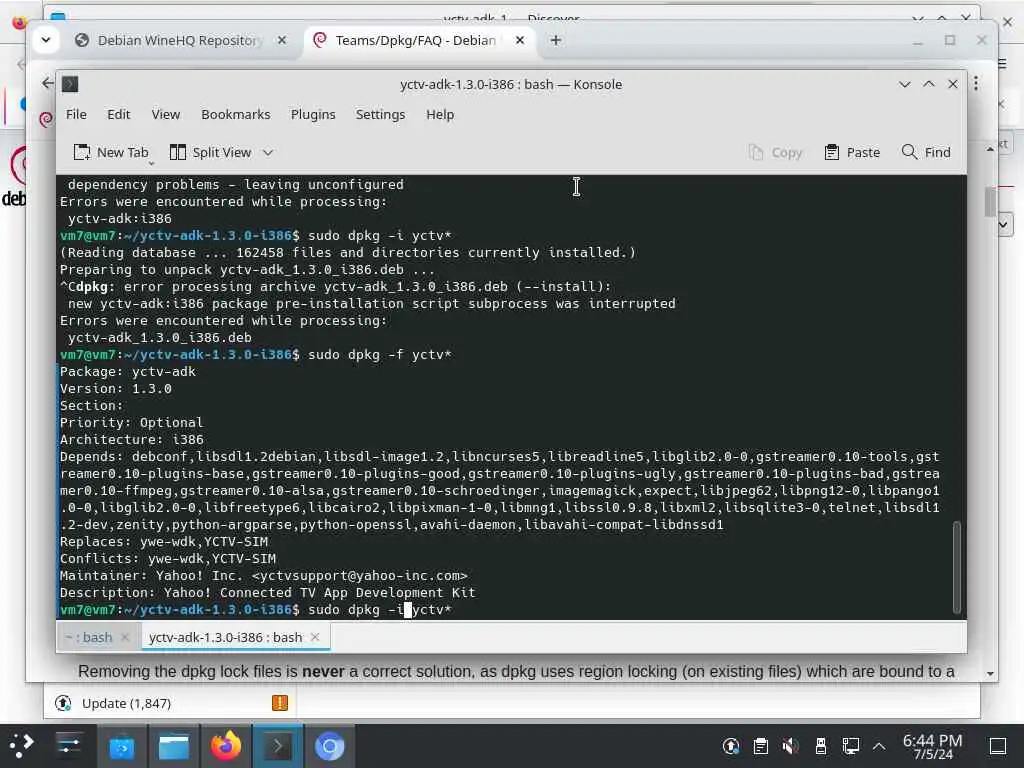The width and height of the screenshot is (1024, 768).
Task: Open the Konsole File menu
Action: (x=76, y=114)
